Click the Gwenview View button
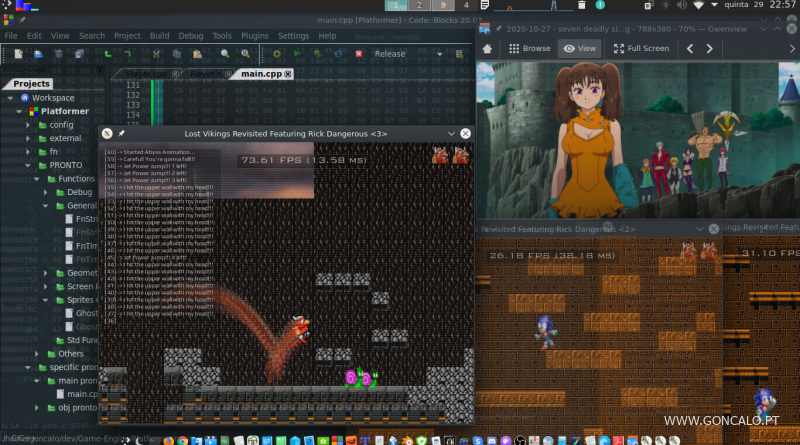 pos(580,48)
